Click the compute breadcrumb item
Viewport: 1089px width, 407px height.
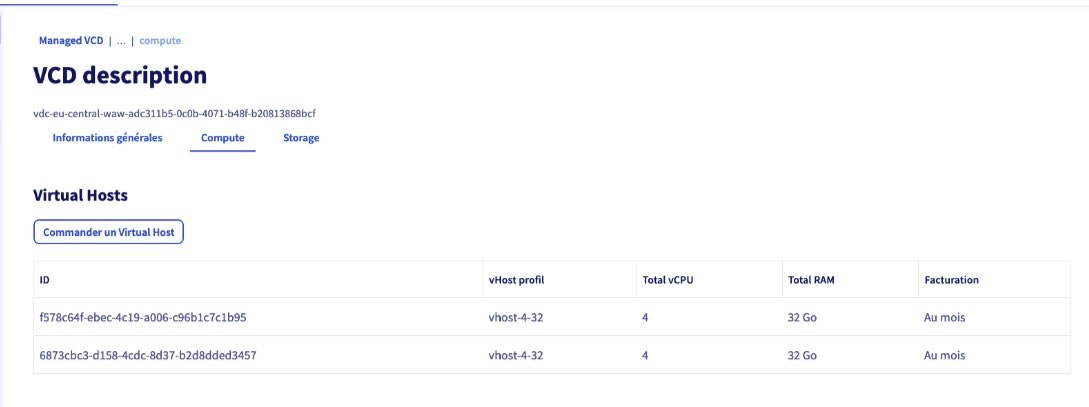coord(160,41)
